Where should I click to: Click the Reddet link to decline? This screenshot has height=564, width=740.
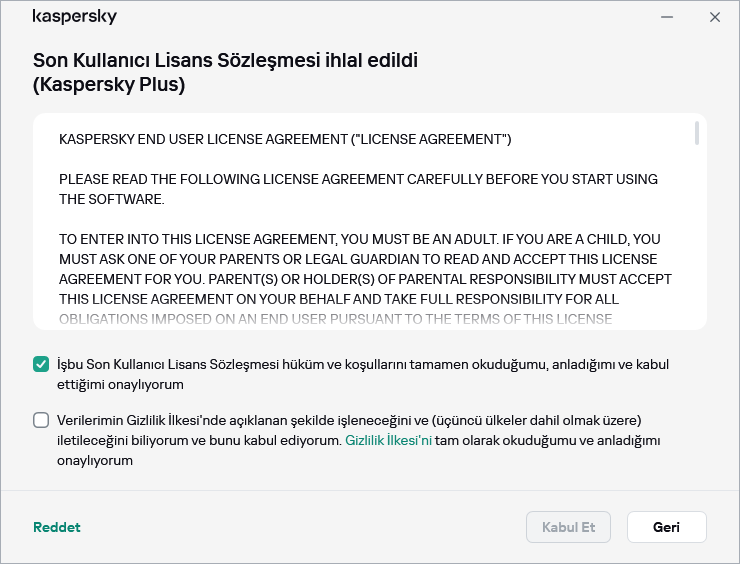[56, 527]
